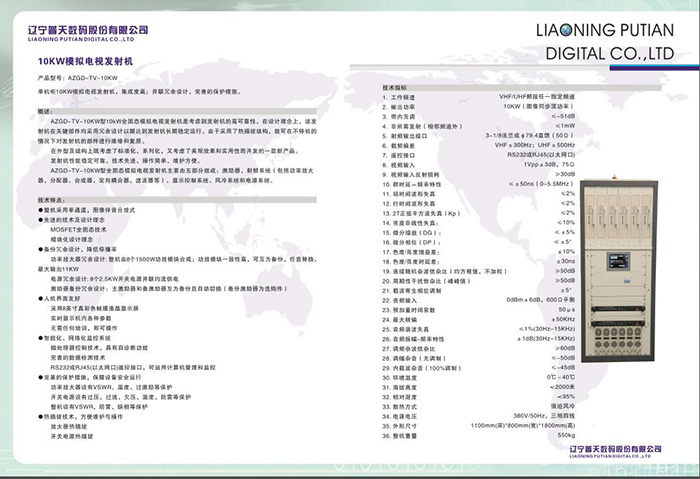The width and height of the screenshot is (700, 479).
Task: Click the 'MOSFET全固态技术' line
Action: [x=79, y=229]
